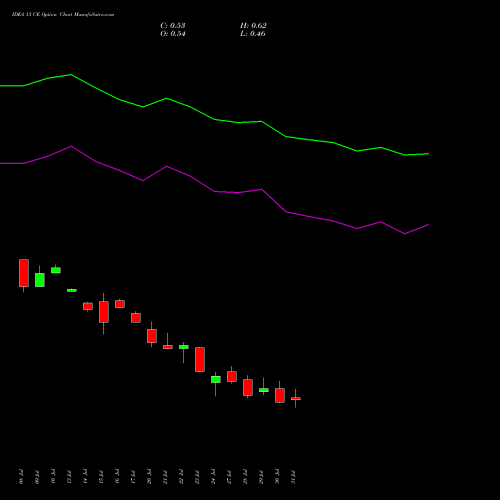Click the '22 Jul' date axis label
This screenshot has width=500, height=500.
182,477
